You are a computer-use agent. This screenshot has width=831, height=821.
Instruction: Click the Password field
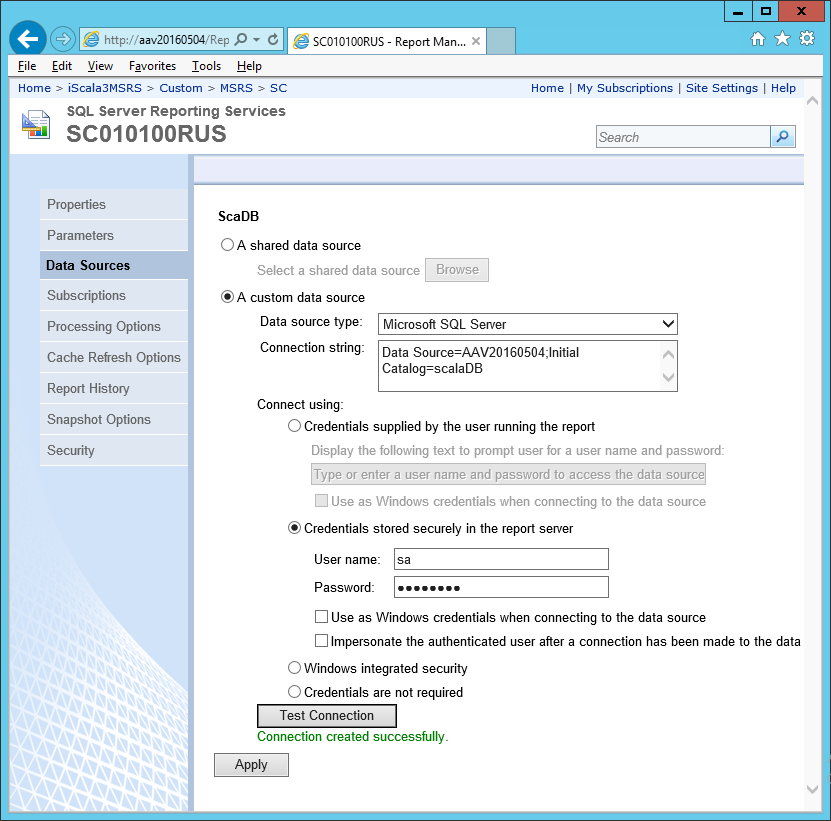501,587
